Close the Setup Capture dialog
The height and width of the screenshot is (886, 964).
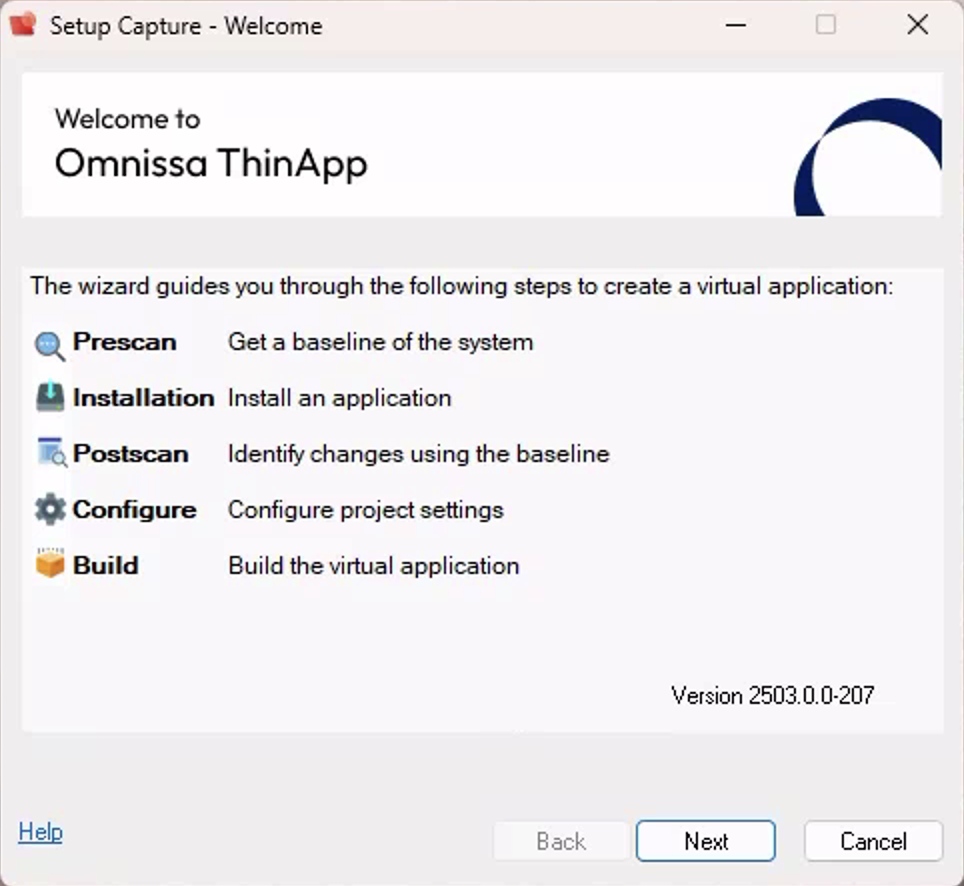point(917,25)
